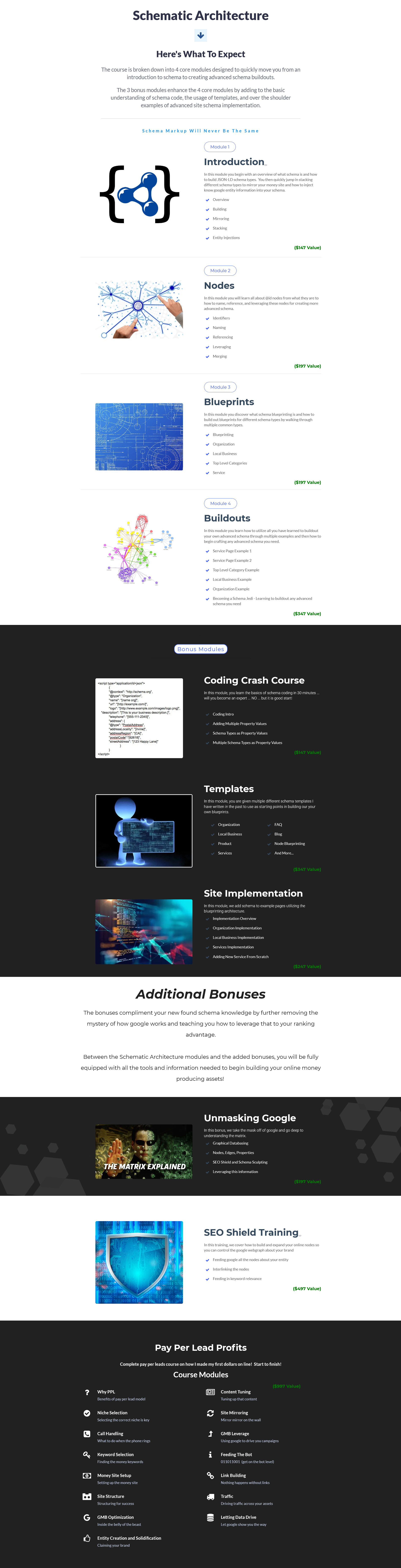This screenshot has height=1568, width=401.
Task: Click 'Adding New Service From Scratch' item
Action: (x=240, y=957)
